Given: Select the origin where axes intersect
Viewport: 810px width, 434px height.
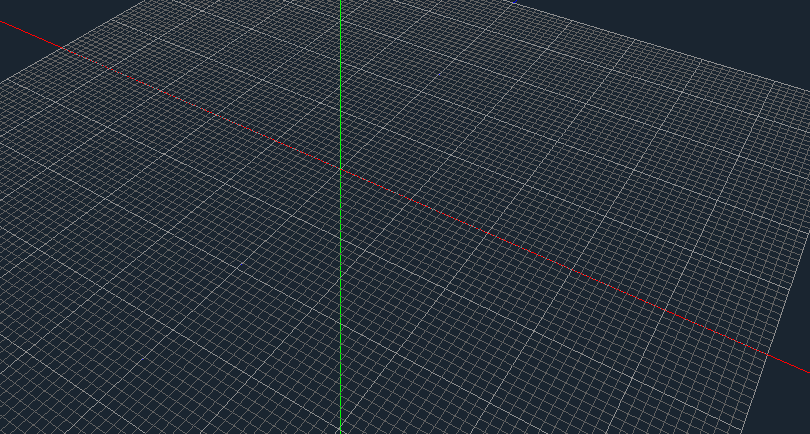Looking at the screenshot, I should [x=340, y=168].
